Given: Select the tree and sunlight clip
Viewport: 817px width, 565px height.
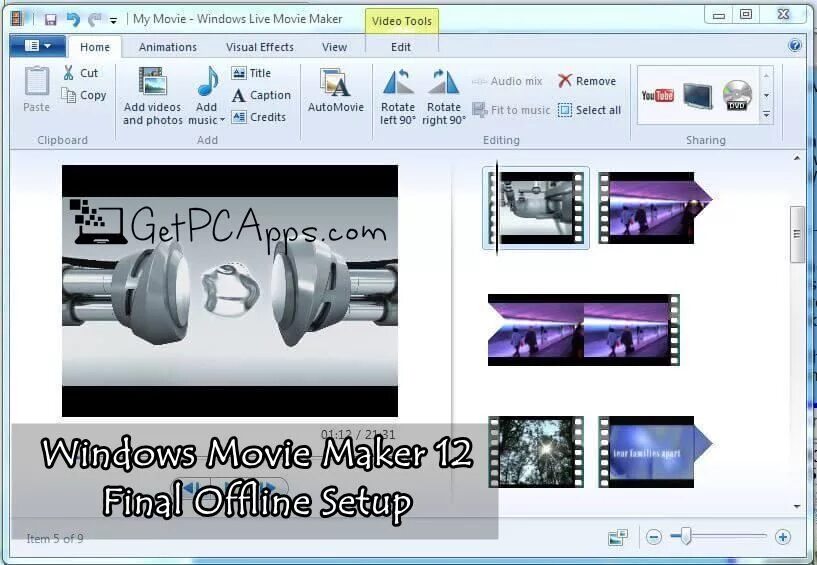Looking at the screenshot, I should 536,452.
